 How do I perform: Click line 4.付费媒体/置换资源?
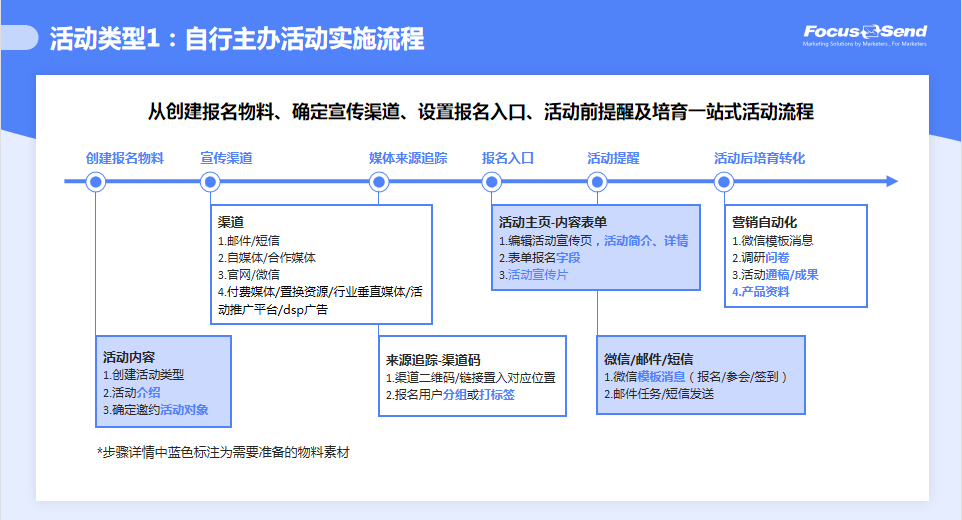tap(320, 300)
